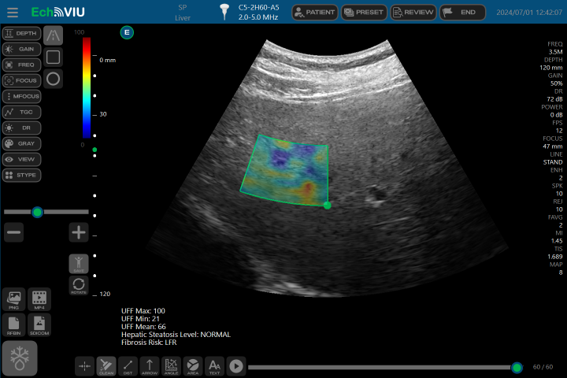Open the PRESET menu
The image size is (567, 378).
click(x=364, y=12)
